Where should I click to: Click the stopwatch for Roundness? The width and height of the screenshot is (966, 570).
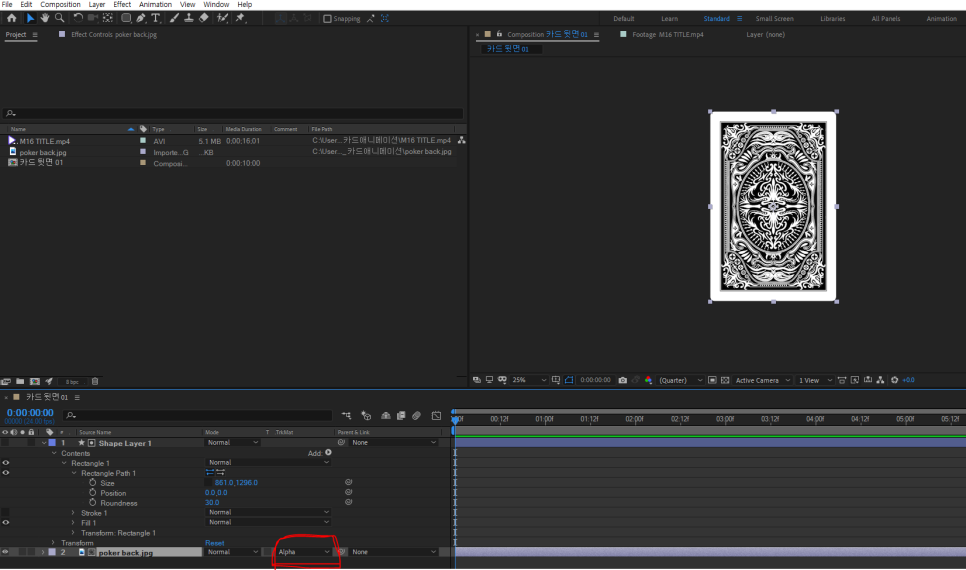coord(92,502)
